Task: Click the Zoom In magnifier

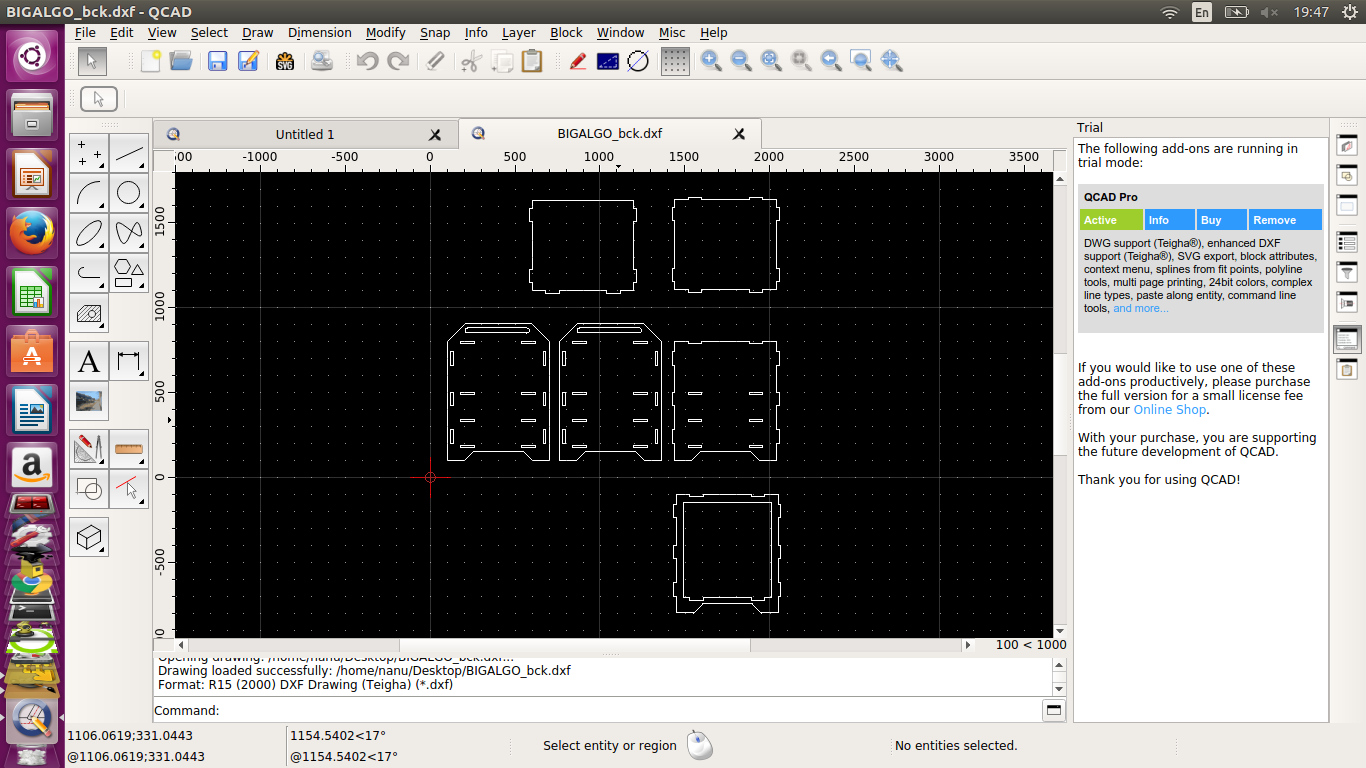Action: click(x=711, y=61)
